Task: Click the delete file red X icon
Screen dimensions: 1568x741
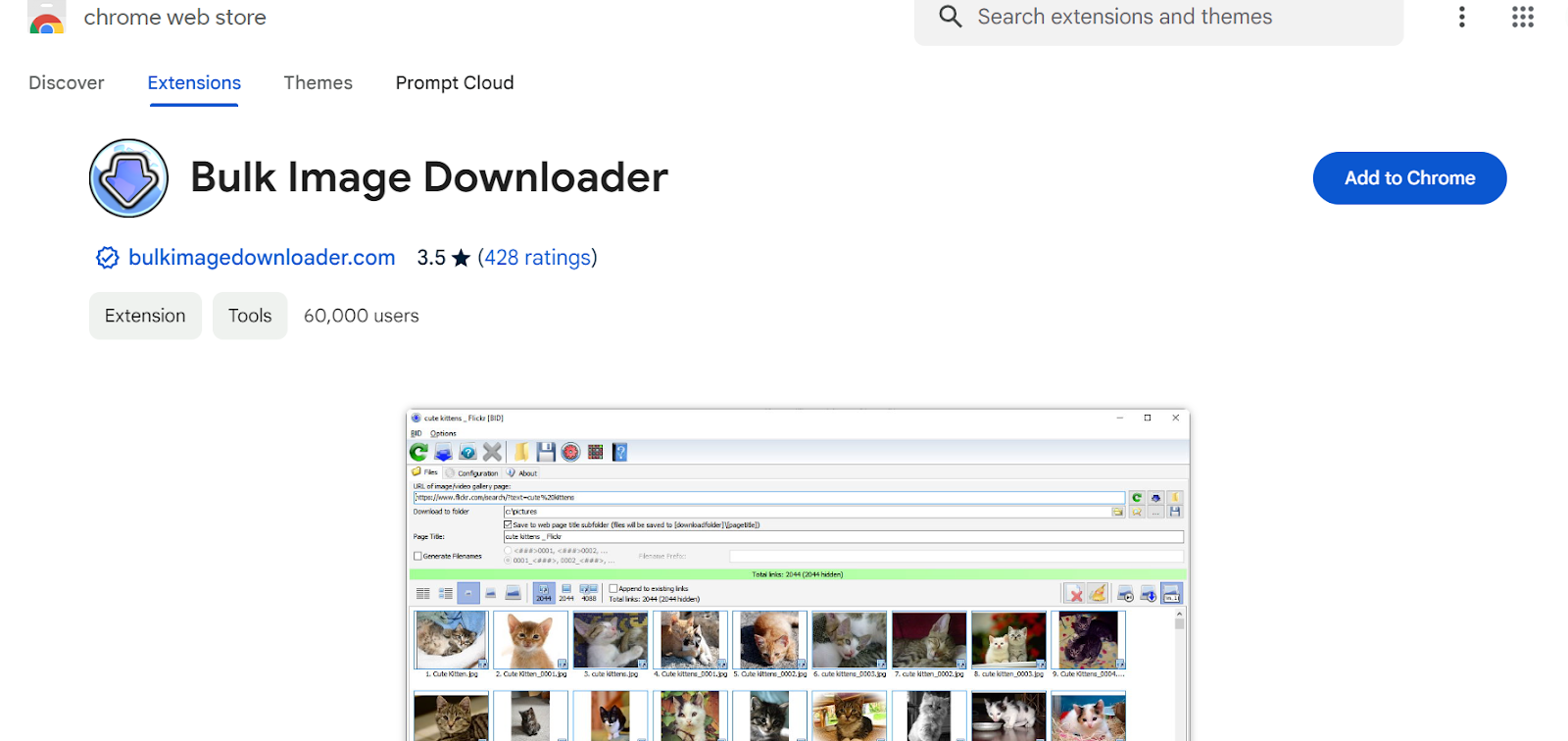Action: 1074,593
